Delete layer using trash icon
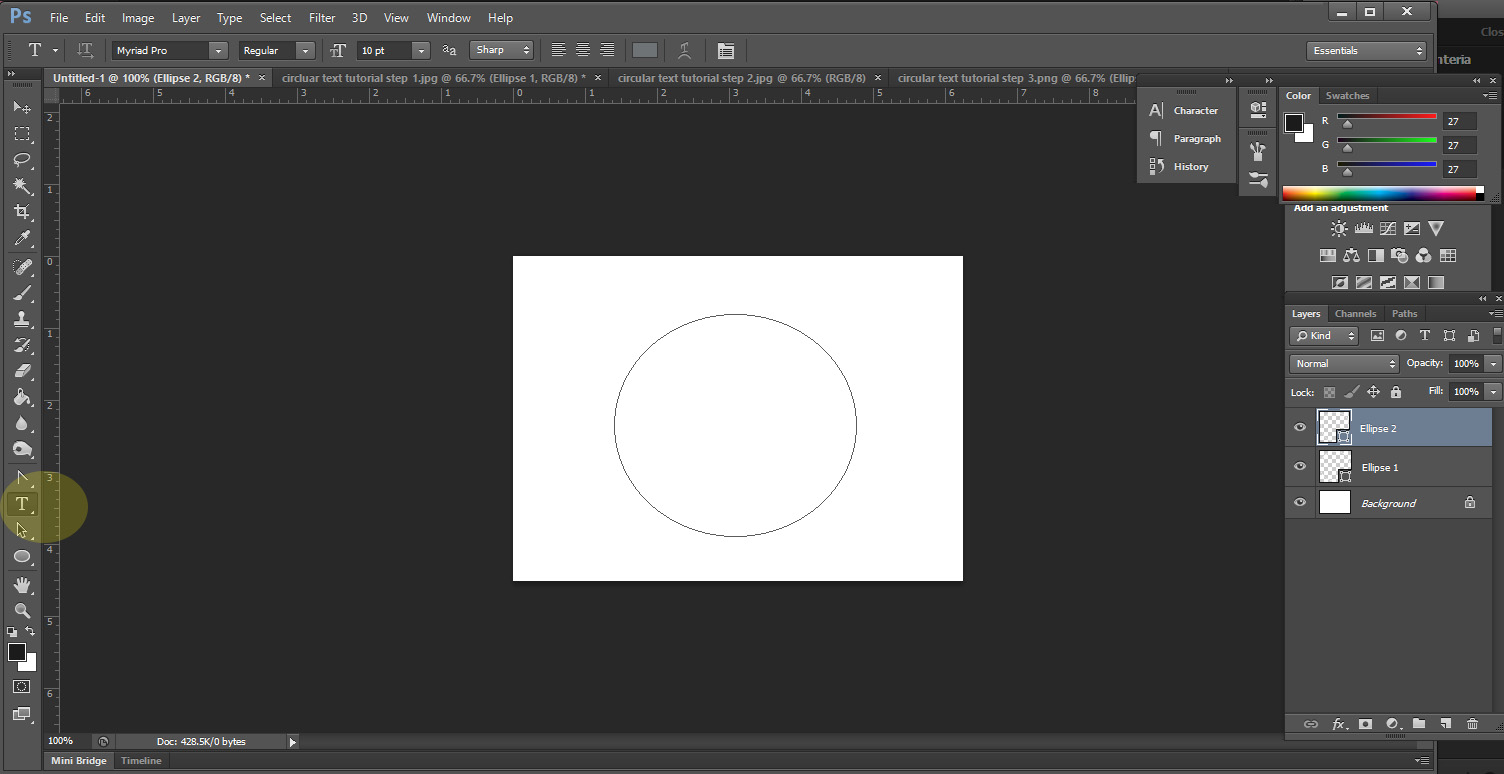Screen dimensions: 1504x774 (x=1472, y=724)
